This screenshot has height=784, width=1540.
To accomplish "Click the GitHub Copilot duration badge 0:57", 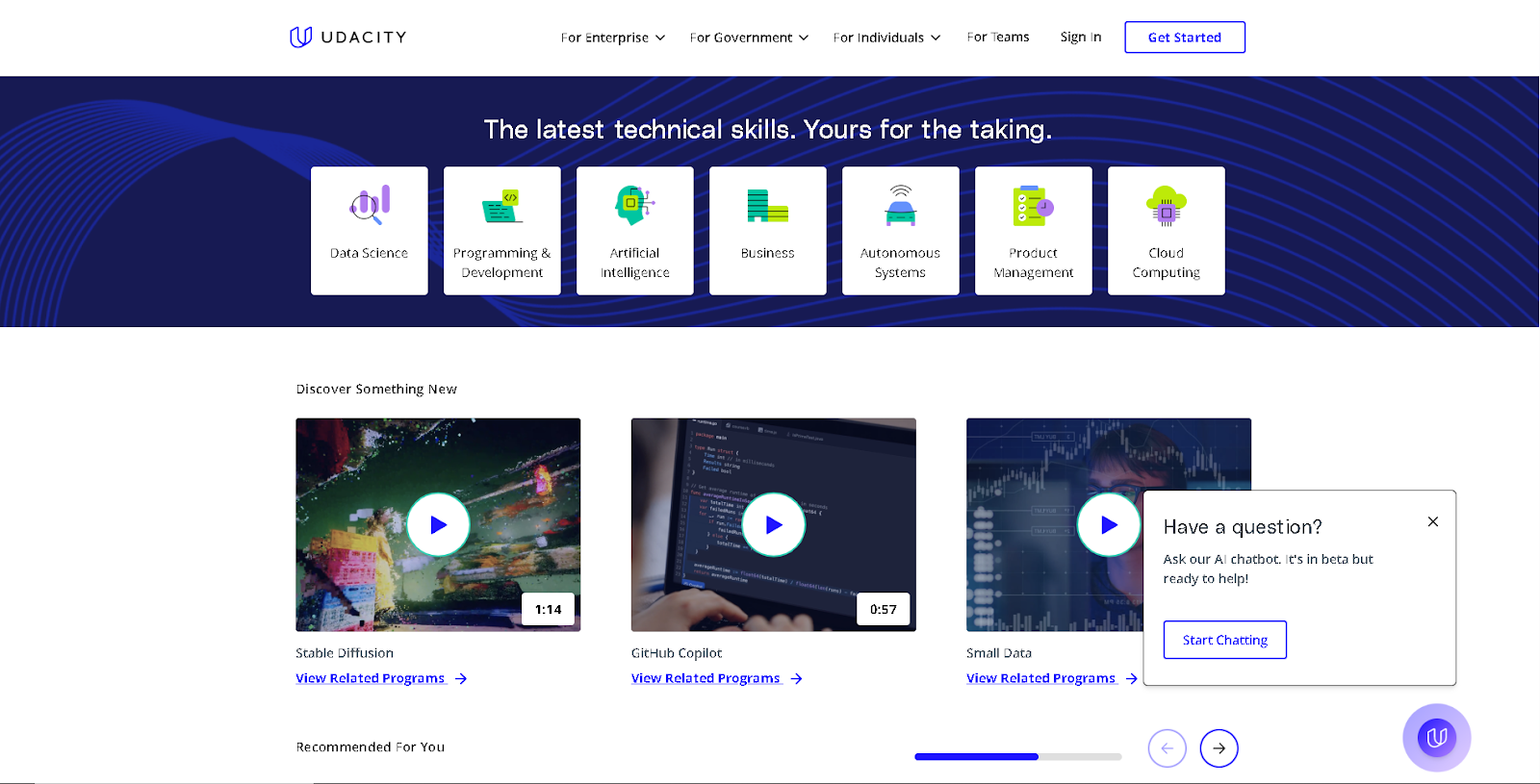I will pyautogui.click(x=883, y=609).
